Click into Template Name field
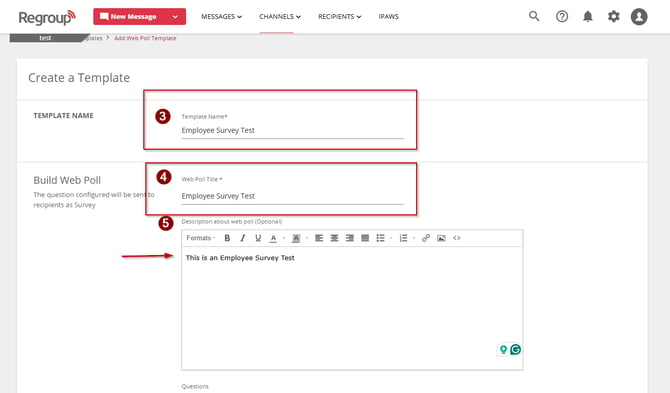The width and height of the screenshot is (670, 393). pos(292,130)
